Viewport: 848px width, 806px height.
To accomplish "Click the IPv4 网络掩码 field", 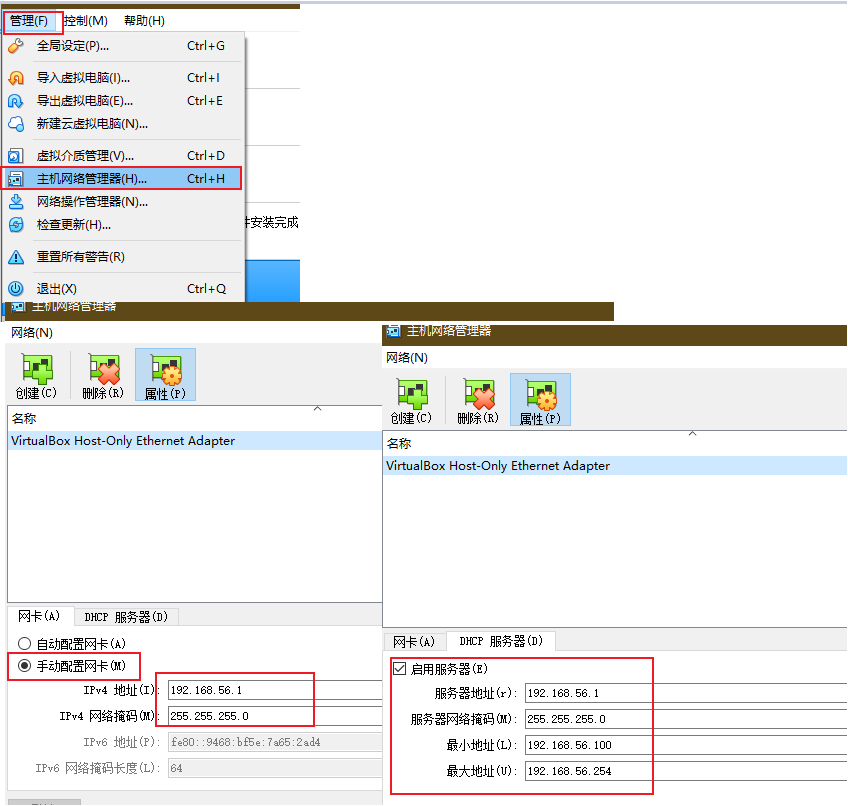I will coord(275,716).
